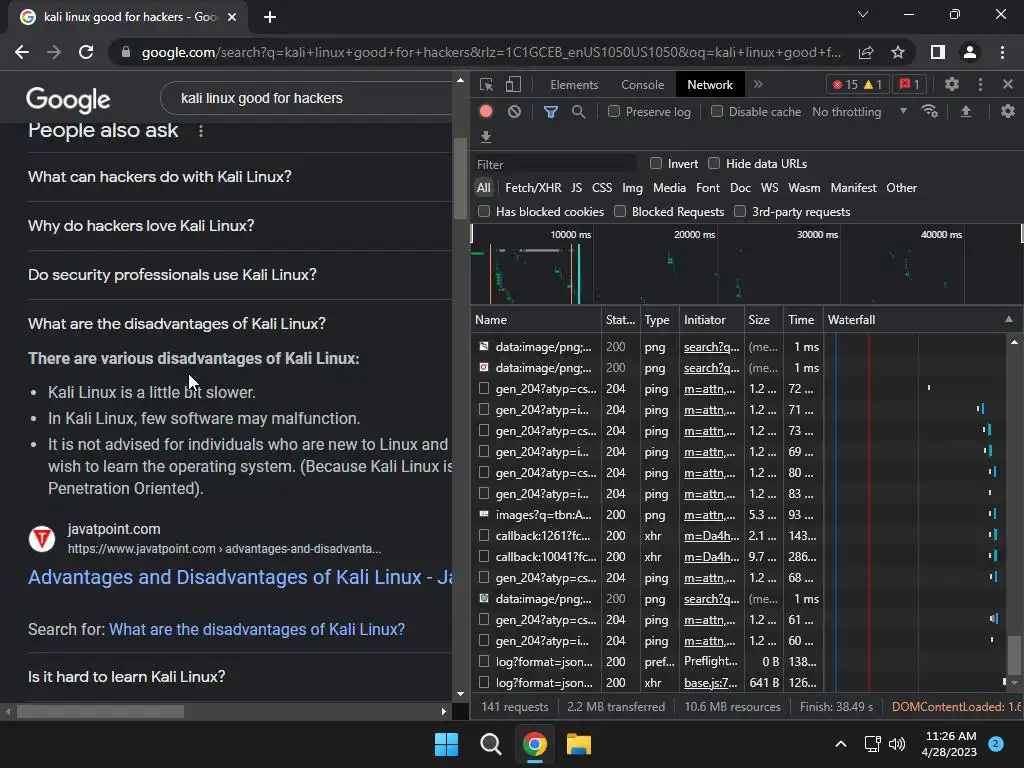Click the request list vertical scrollbar thumb
This screenshot has height=768, width=1024.
tap(1014, 656)
